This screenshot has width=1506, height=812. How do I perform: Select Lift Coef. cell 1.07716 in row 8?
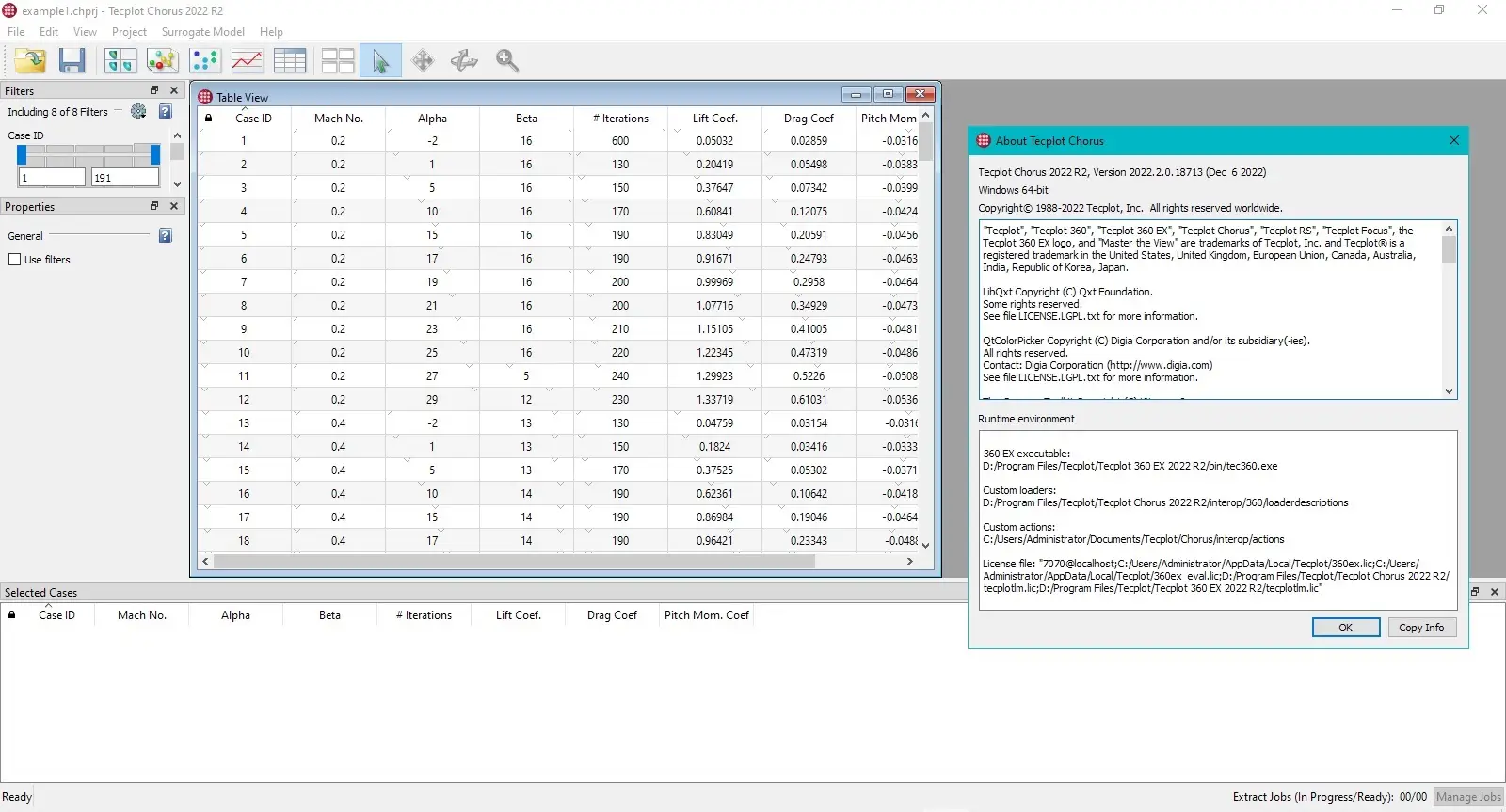[x=714, y=305]
